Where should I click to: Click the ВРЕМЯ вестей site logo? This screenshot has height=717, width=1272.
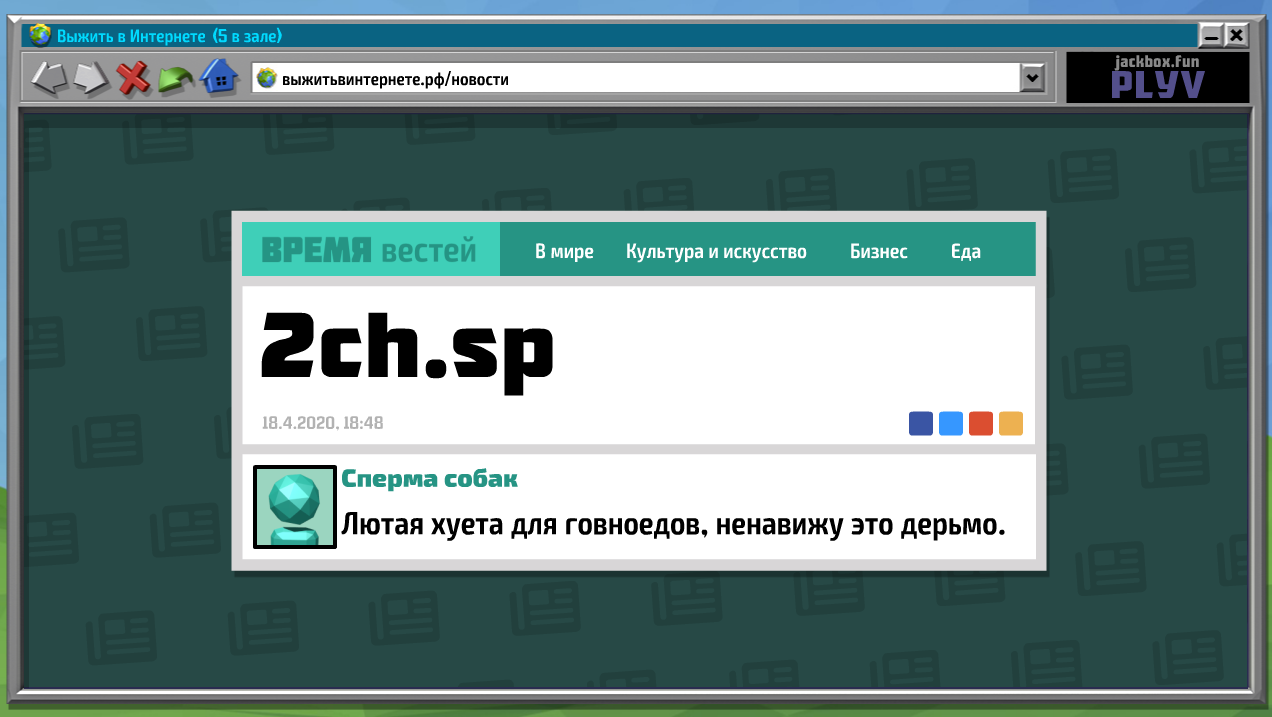[369, 250]
